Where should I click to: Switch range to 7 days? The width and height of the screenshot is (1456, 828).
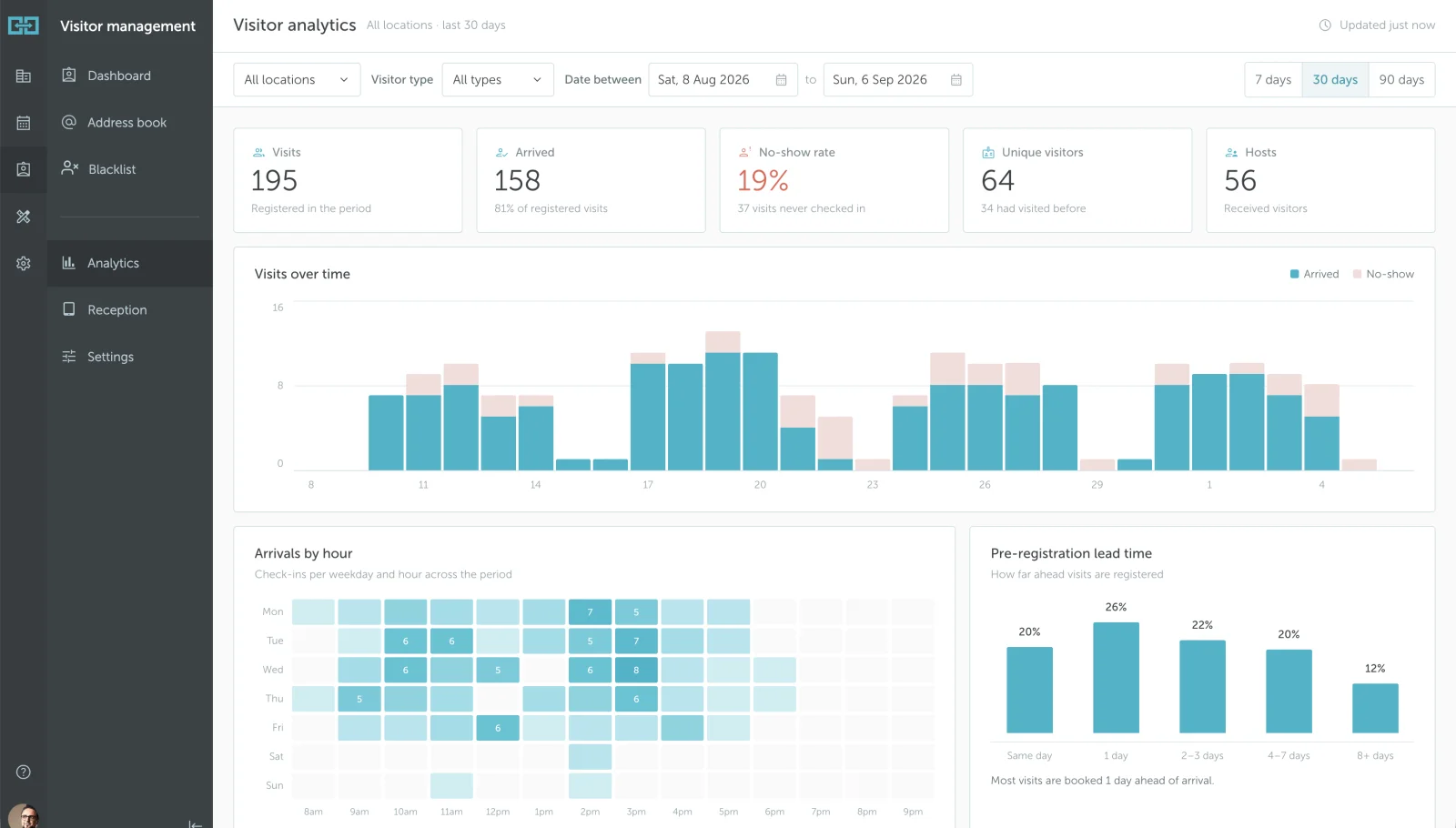coord(1273,79)
